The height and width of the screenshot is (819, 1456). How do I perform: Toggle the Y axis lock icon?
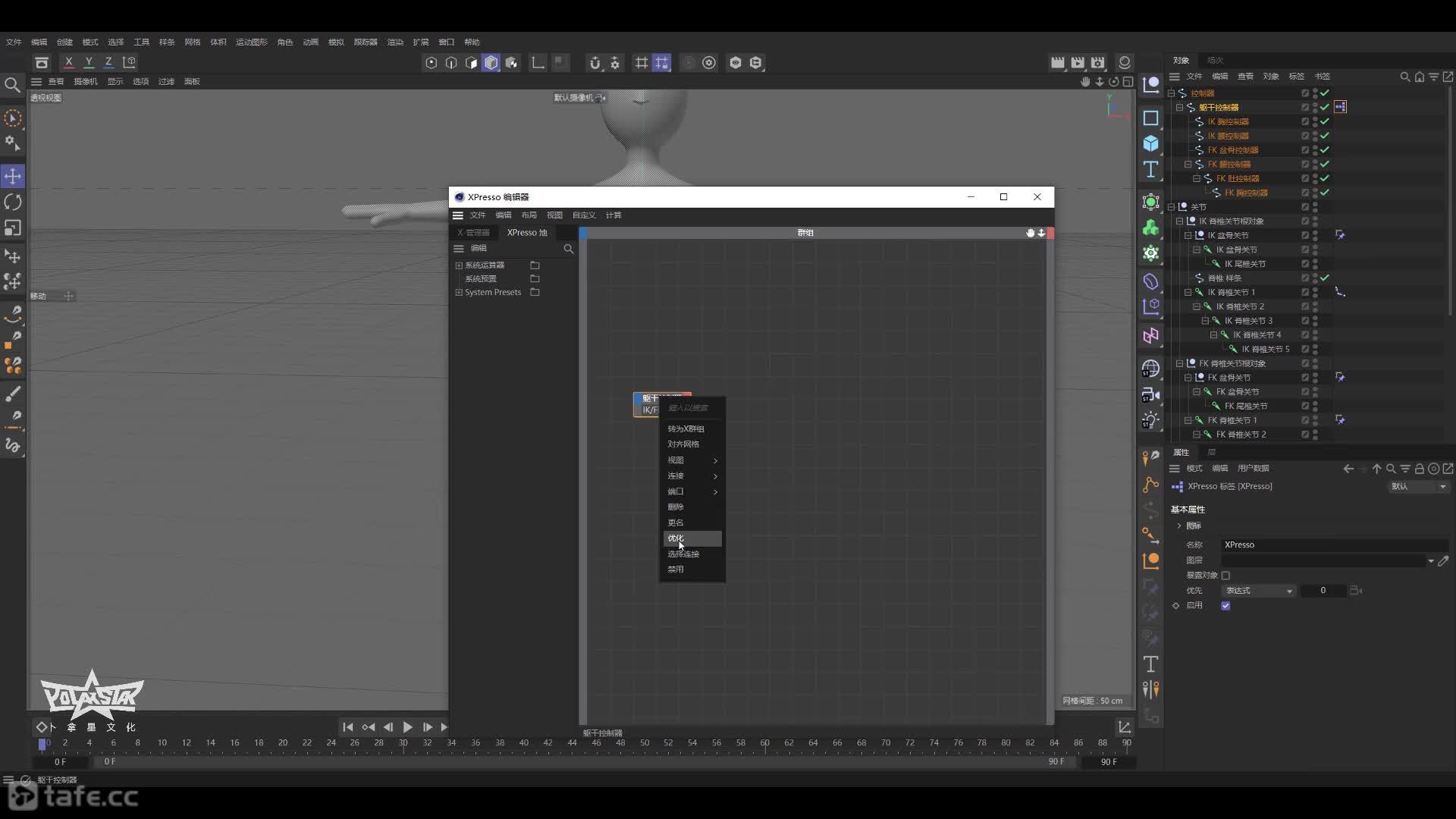pos(89,62)
